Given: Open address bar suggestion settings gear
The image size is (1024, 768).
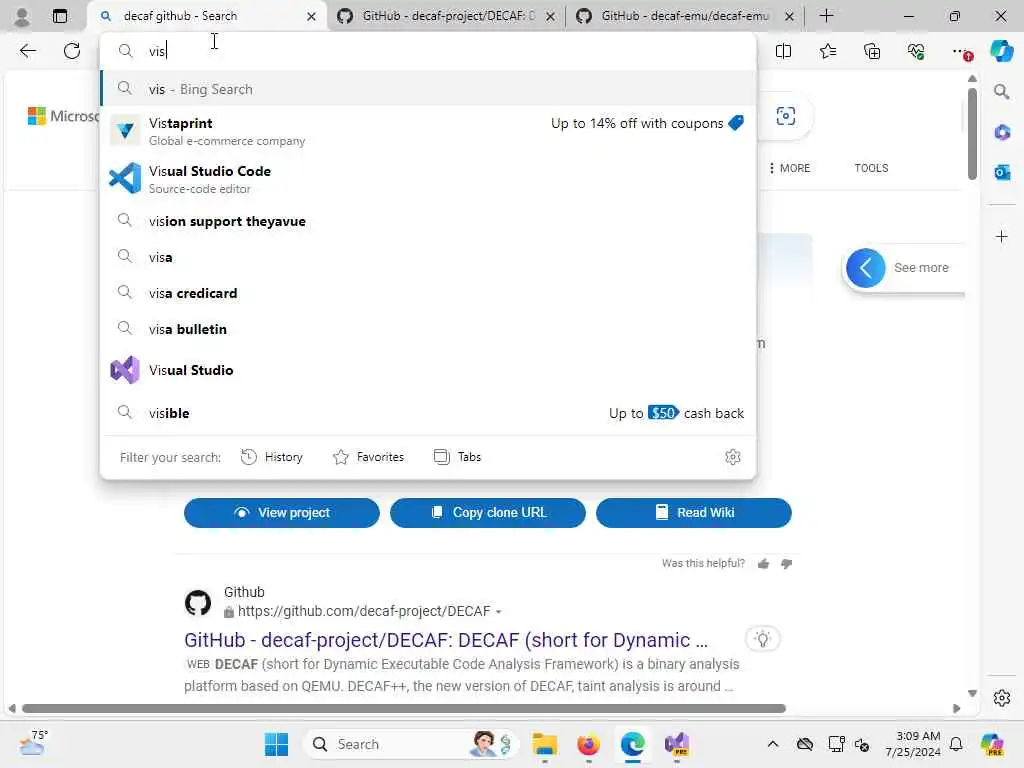Looking at the screenshot, I should 733,457.
